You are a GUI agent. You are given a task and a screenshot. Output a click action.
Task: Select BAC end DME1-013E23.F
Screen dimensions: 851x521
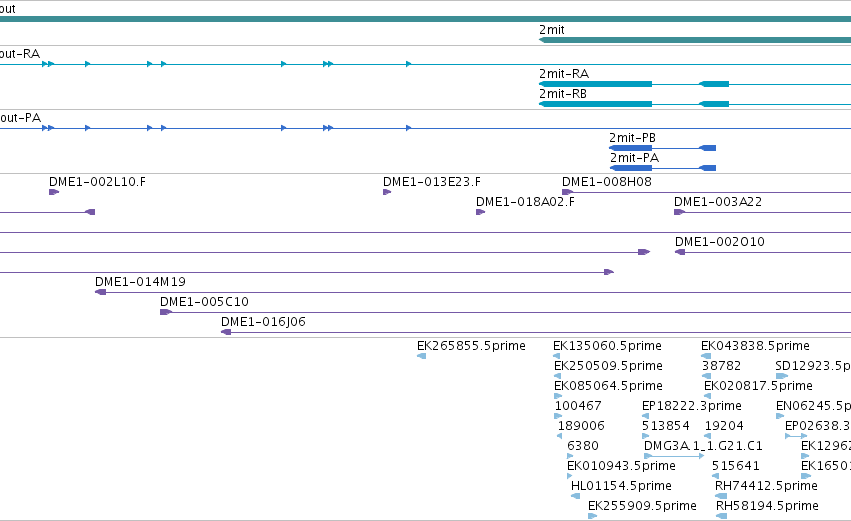(x=431, y=182)
